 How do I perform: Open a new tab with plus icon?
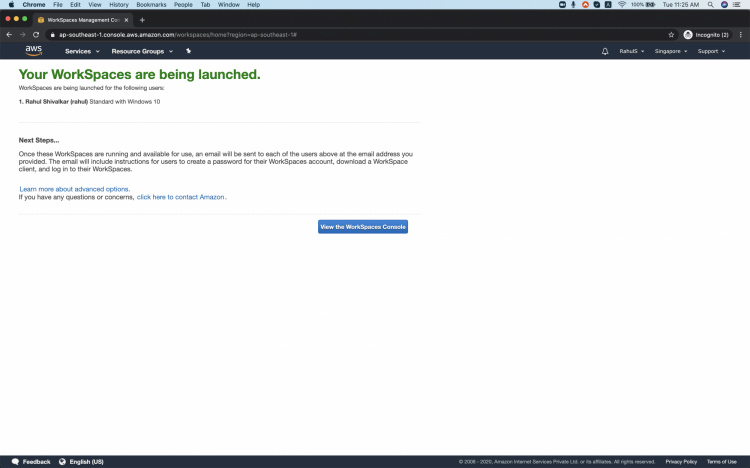pyautogui.click(x=142, y=20)
